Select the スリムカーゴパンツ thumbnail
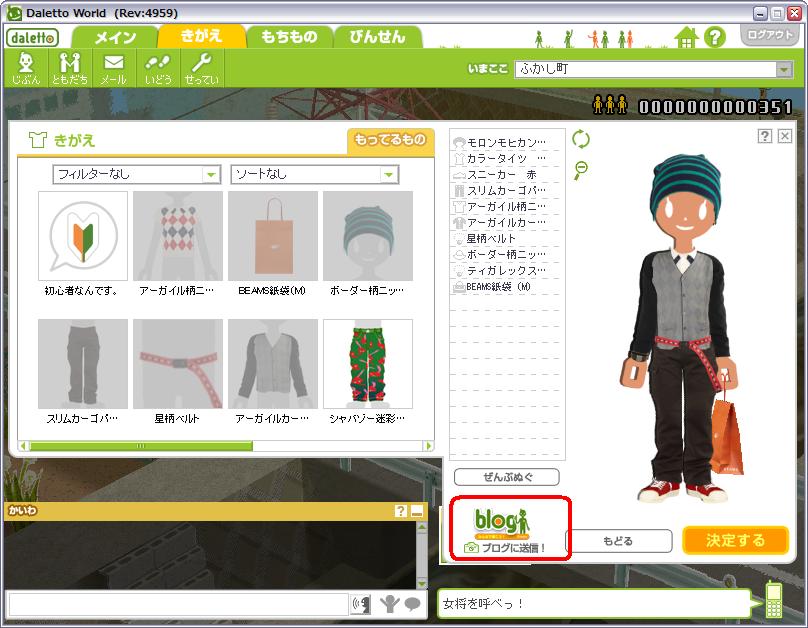808x628 pixels. (82, 364)
